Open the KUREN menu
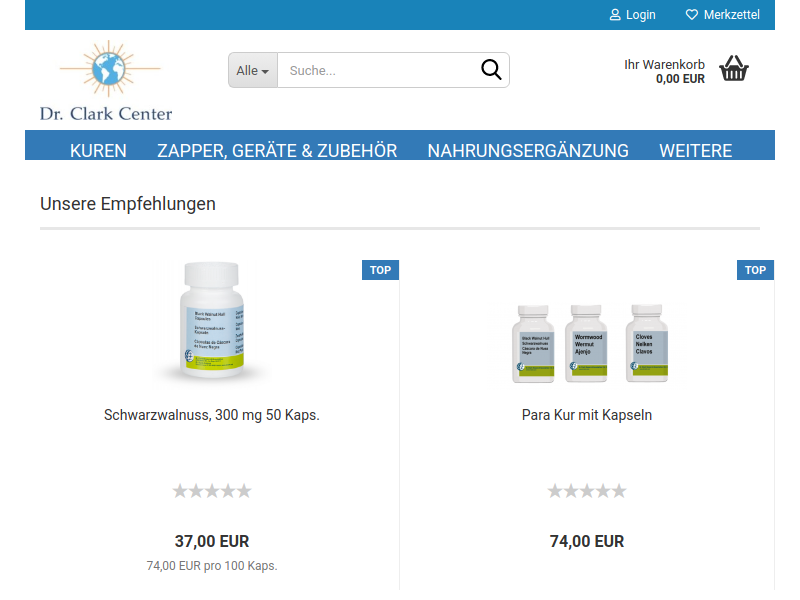 coord(98,151)
